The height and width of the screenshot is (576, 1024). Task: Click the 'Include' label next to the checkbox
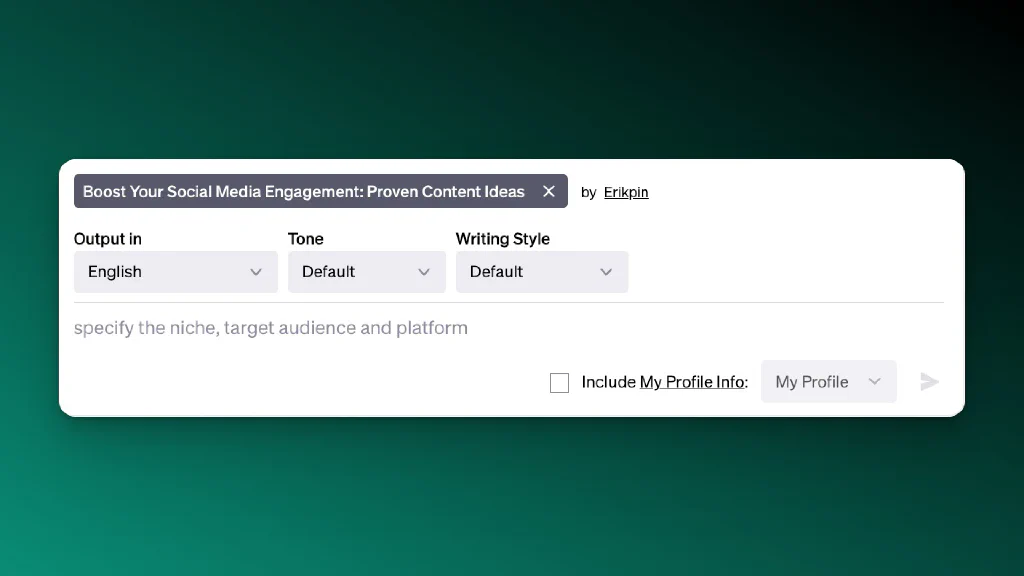pos(609,382)
